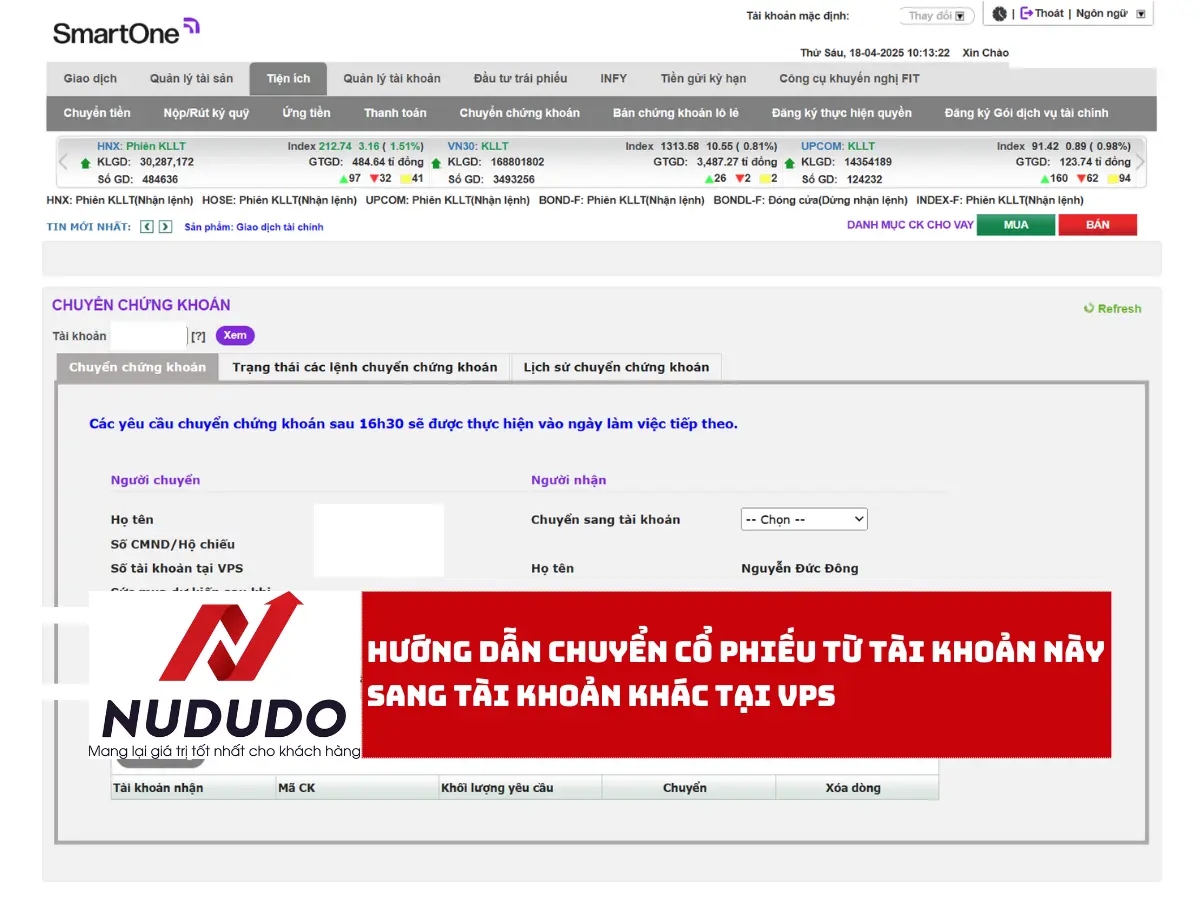Open the INFY menu
The height and width of the screenshot is (900, 1200).
tap(614, 79)
